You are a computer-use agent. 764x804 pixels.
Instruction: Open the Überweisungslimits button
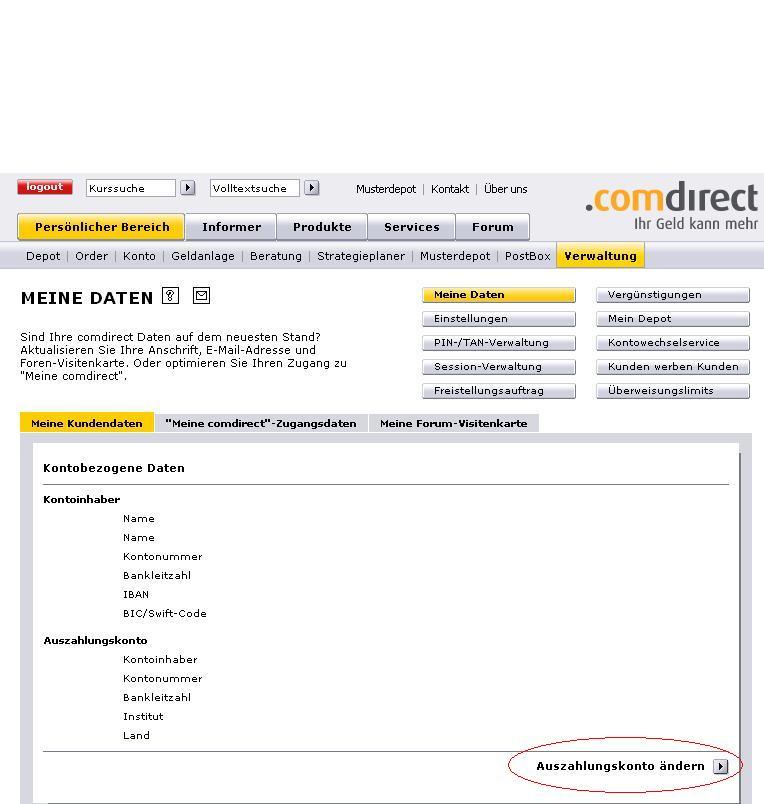(673, 391)
